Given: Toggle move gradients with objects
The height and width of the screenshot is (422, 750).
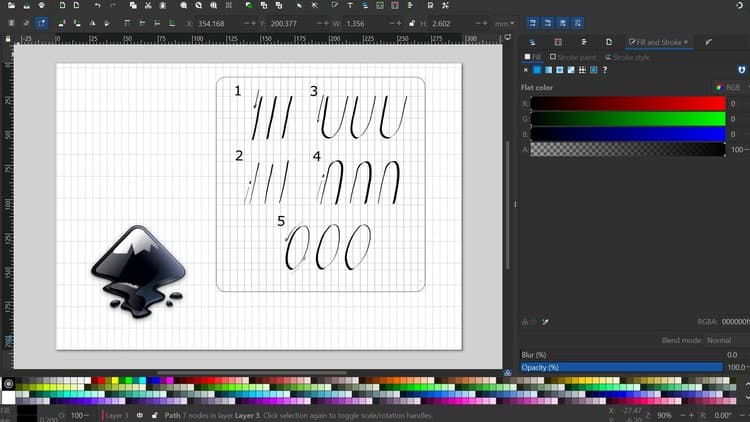Looking at the screenshot, I should [x=562, y=23].
